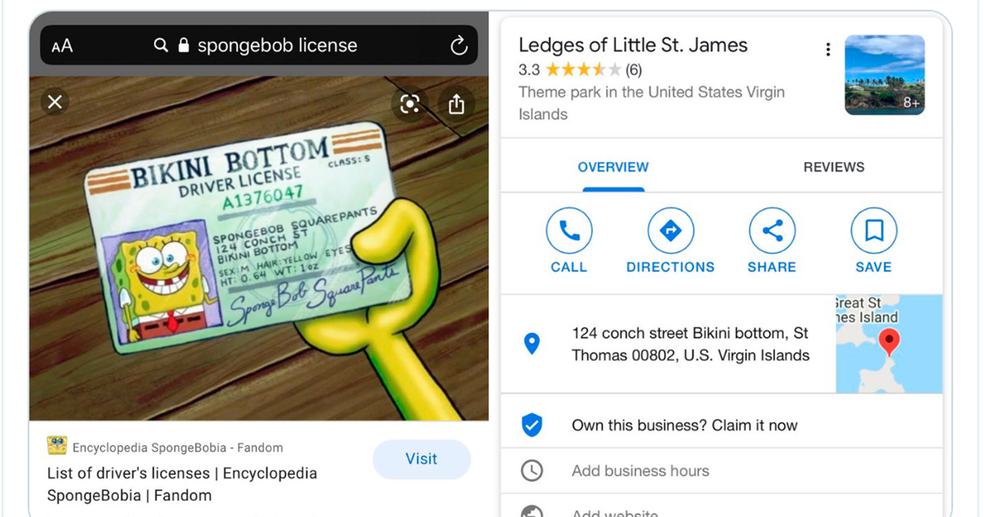Close the SpongeBob license image viewer
The height and width of the screenshot is (517, 984).
point(55,102)
